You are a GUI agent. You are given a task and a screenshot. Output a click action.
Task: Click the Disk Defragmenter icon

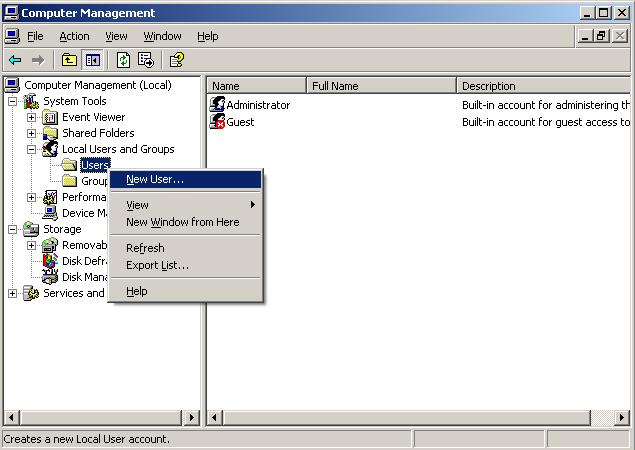click(50, 261)
